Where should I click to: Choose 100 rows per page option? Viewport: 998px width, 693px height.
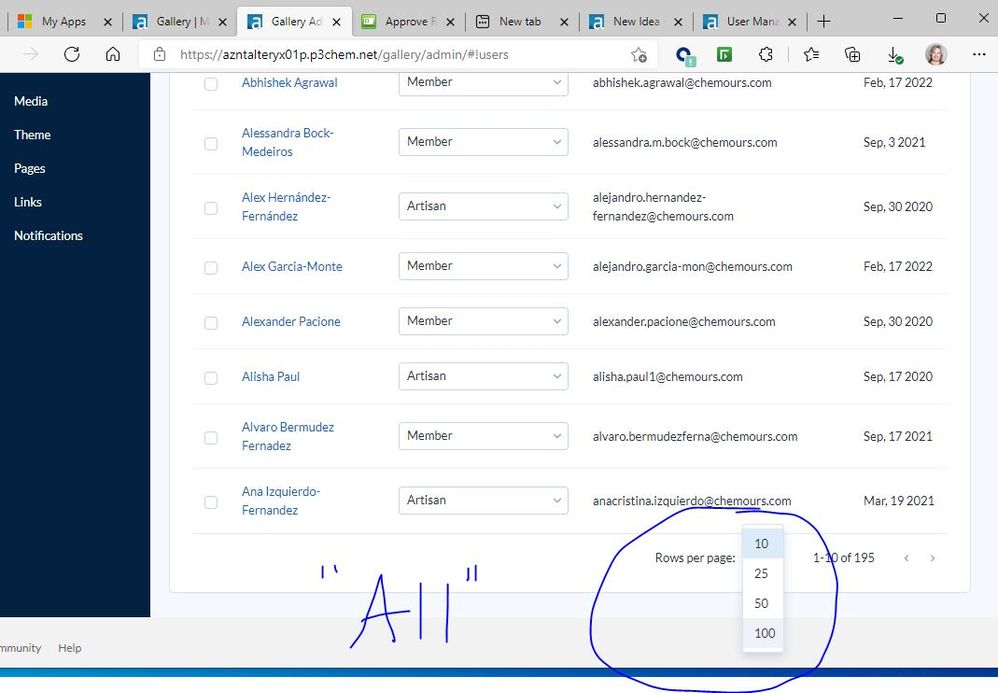[763, 633]
